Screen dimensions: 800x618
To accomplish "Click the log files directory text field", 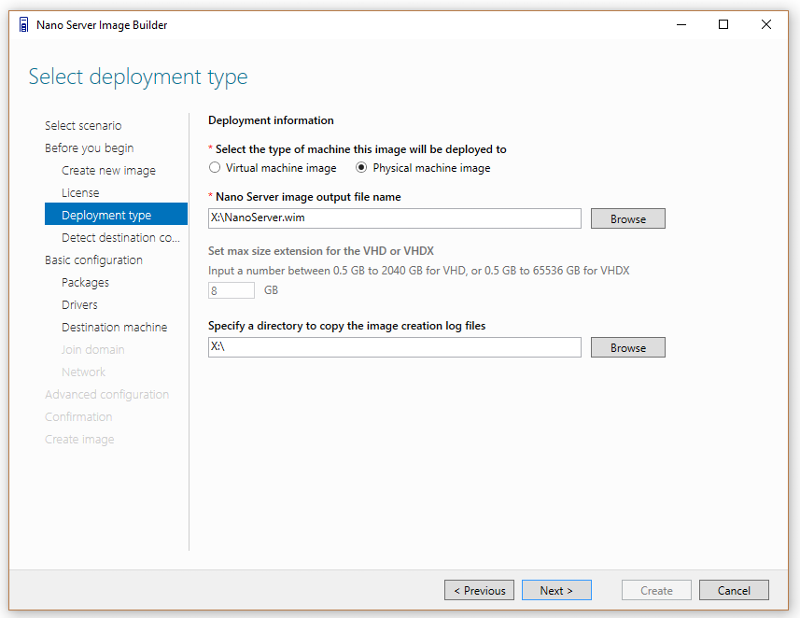I will [x=394, y=347].
